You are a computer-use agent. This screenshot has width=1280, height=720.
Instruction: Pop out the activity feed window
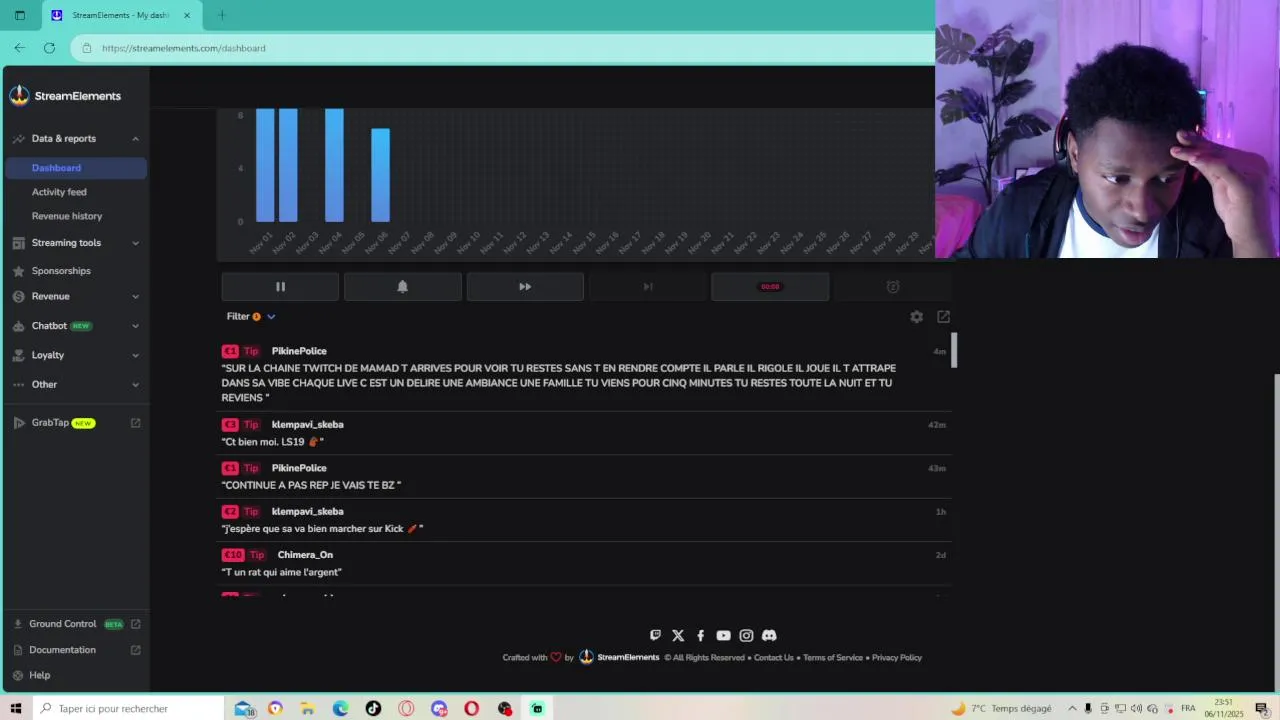pyautogui.click(x=943, y=317)
